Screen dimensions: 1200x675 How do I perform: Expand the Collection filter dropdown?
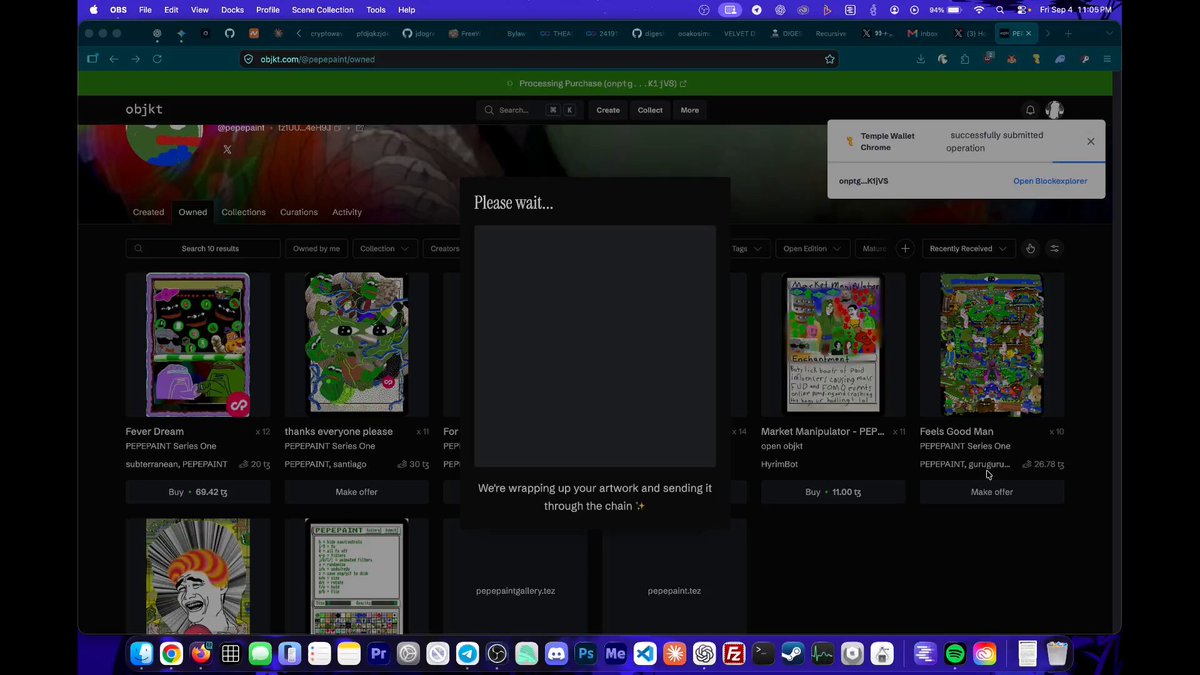point(384,248)
